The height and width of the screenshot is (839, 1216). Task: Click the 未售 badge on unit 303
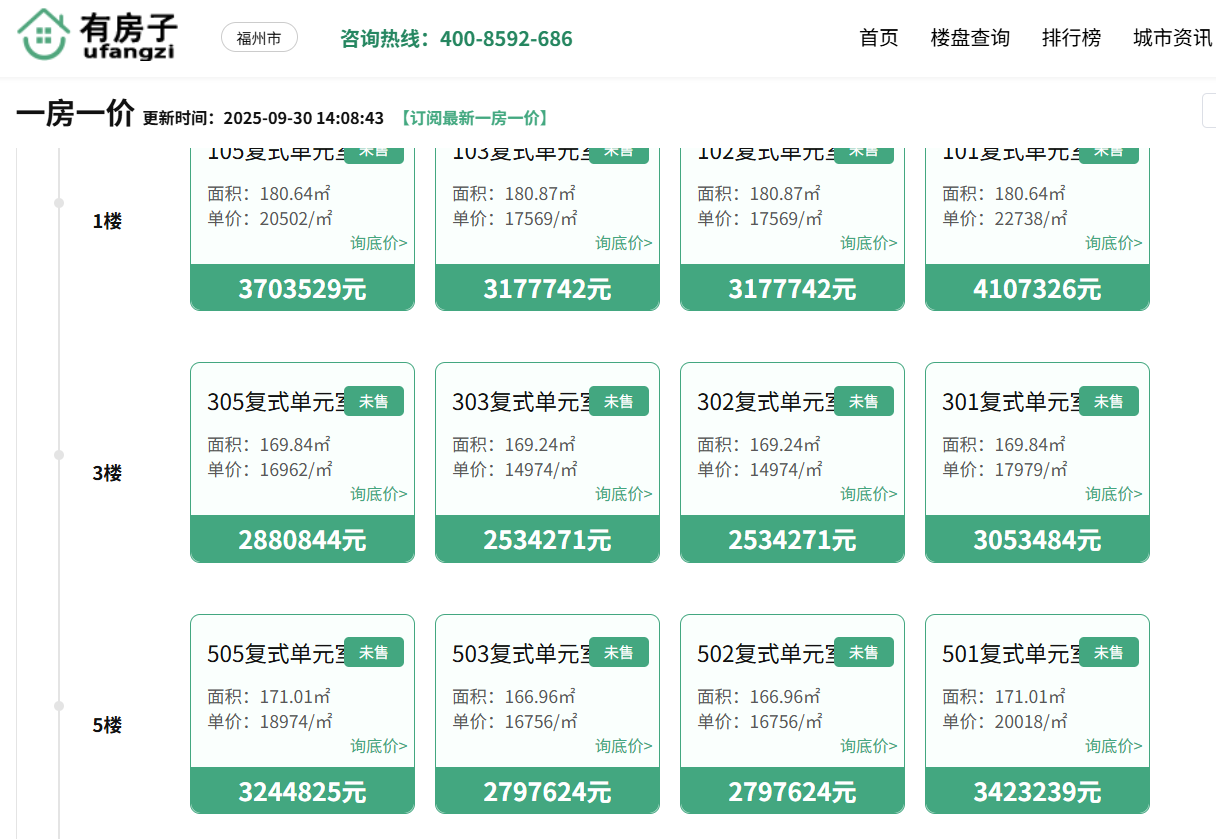pos(618,401)
